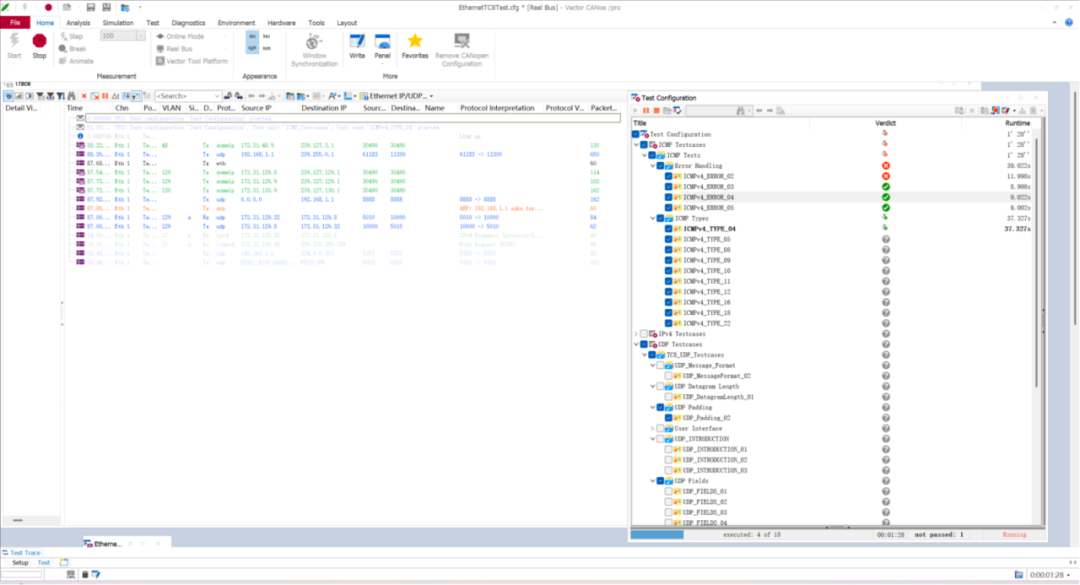Open the Panel button in the ribbon
Viewport: 1080px width, 585px height.
[382, 46]
